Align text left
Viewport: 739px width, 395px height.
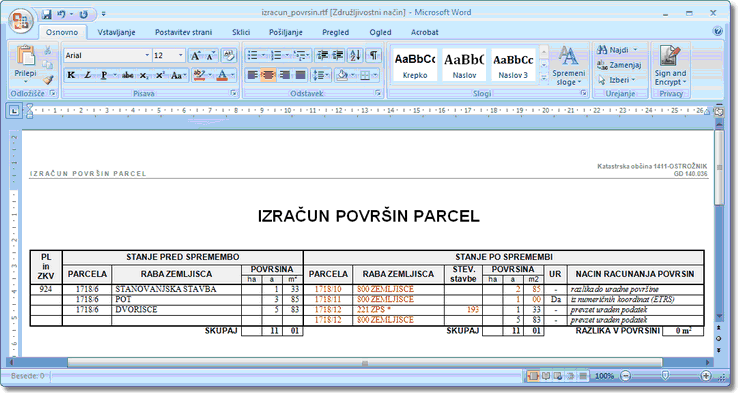click(253, 75)
